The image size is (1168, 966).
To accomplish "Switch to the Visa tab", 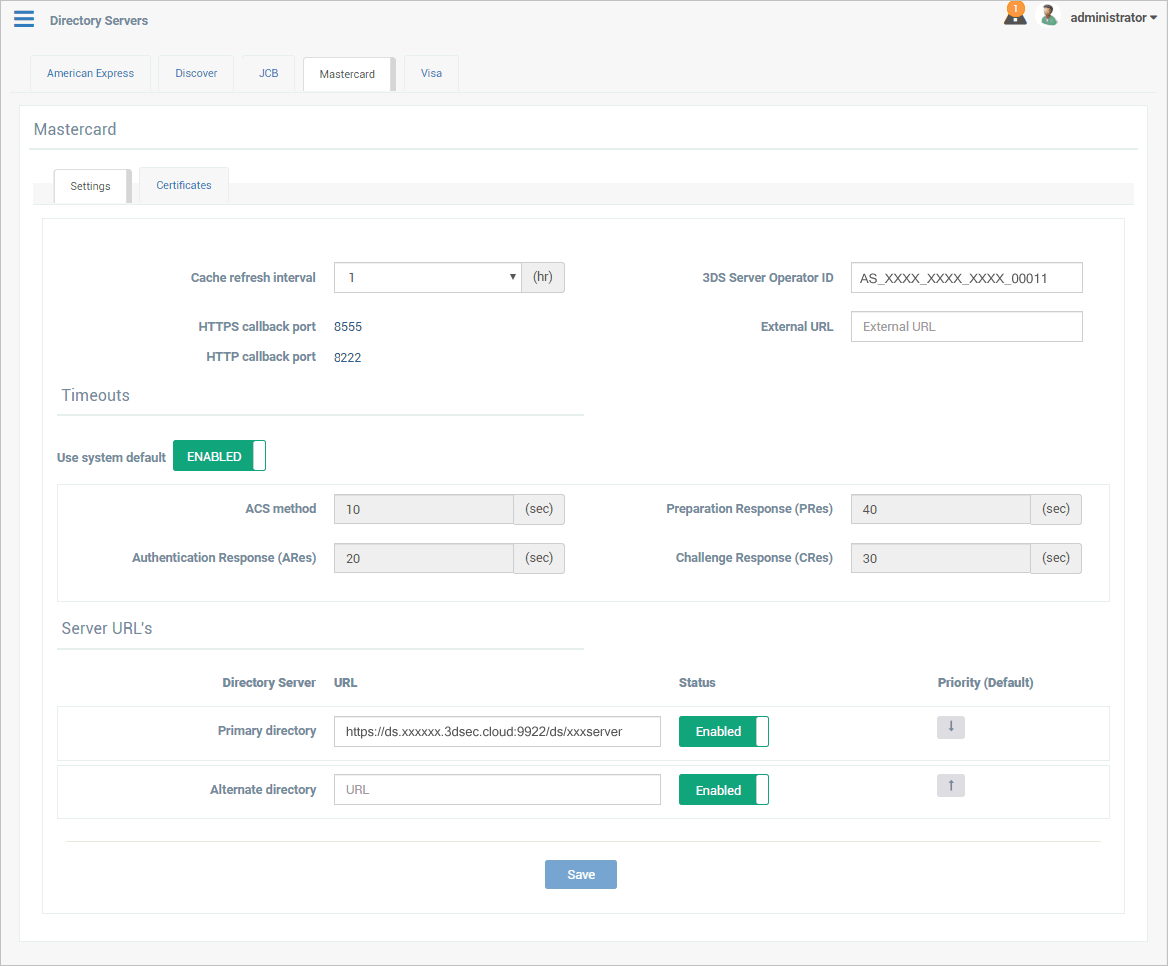I will point(431,73).
